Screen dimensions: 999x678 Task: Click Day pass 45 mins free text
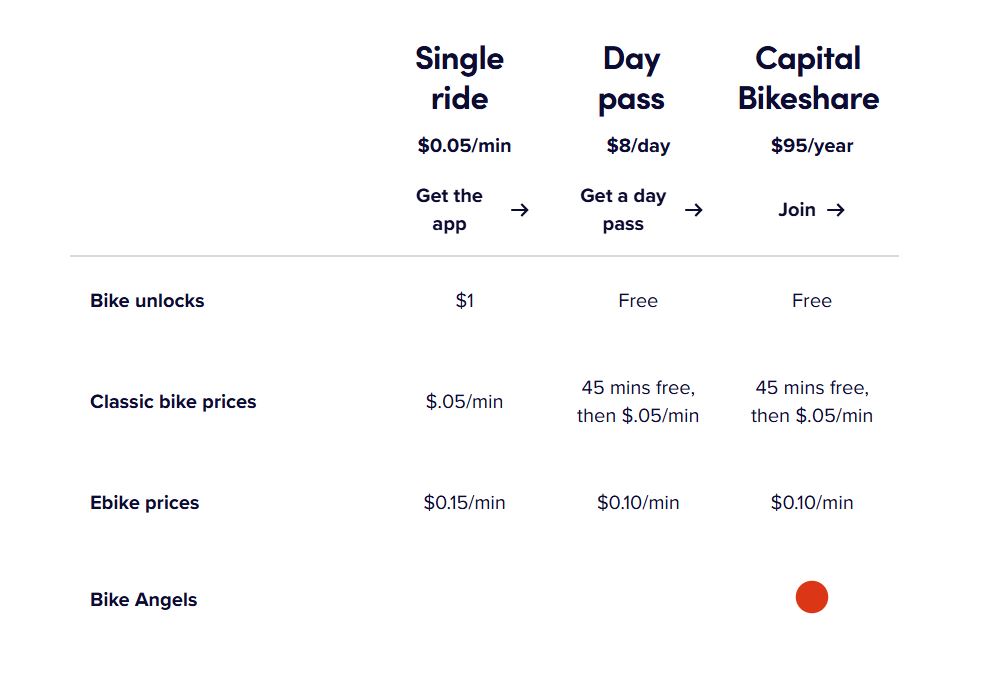coord(638,387)
